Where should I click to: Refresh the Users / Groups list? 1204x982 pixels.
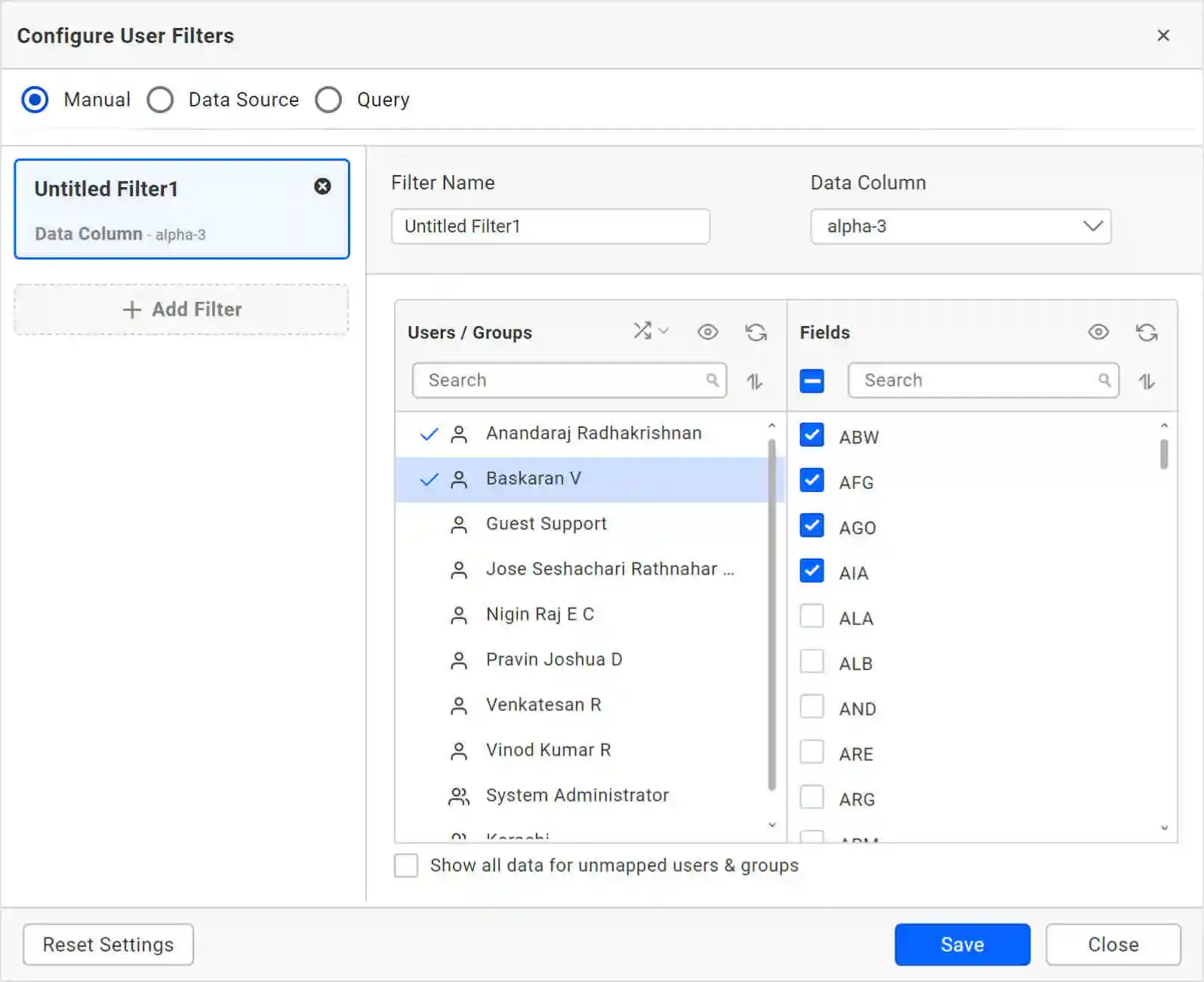(x=756, y=332)
